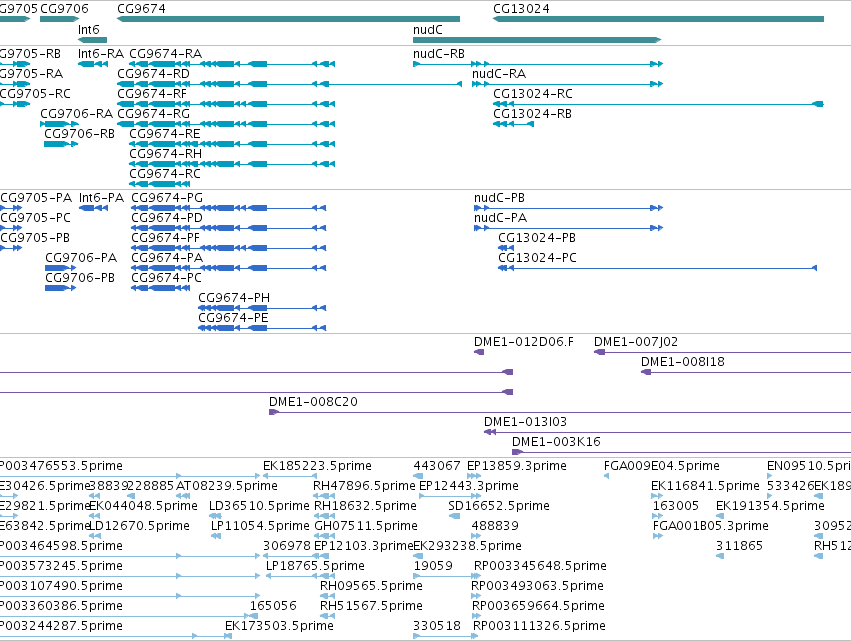This screenshot has width=851, height=641.
Task: Click the Int6 gene arrow
Action: click(92, 40)
